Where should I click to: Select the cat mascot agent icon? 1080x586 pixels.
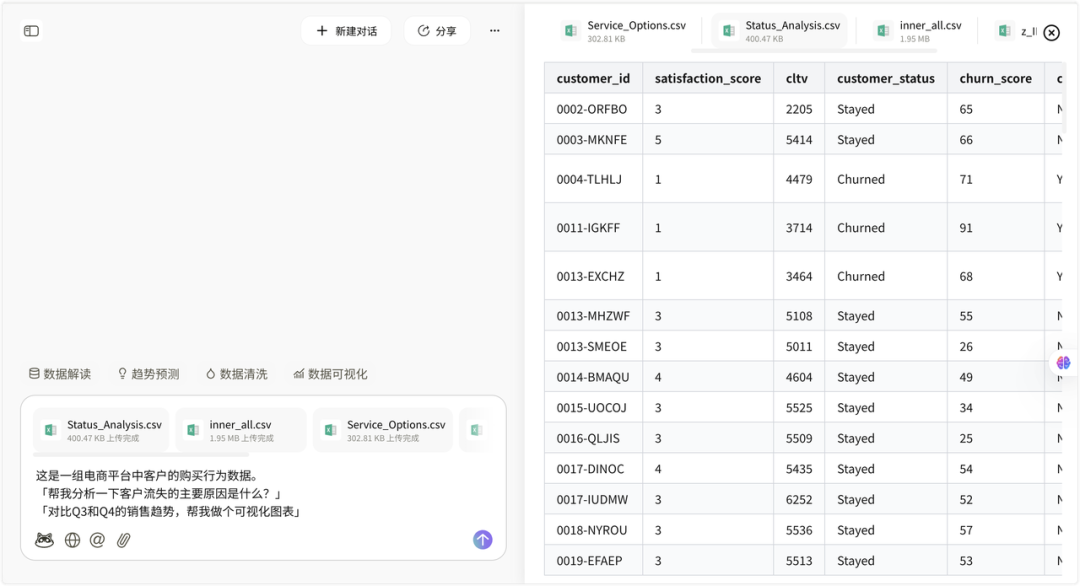click(x=43, y=539)
